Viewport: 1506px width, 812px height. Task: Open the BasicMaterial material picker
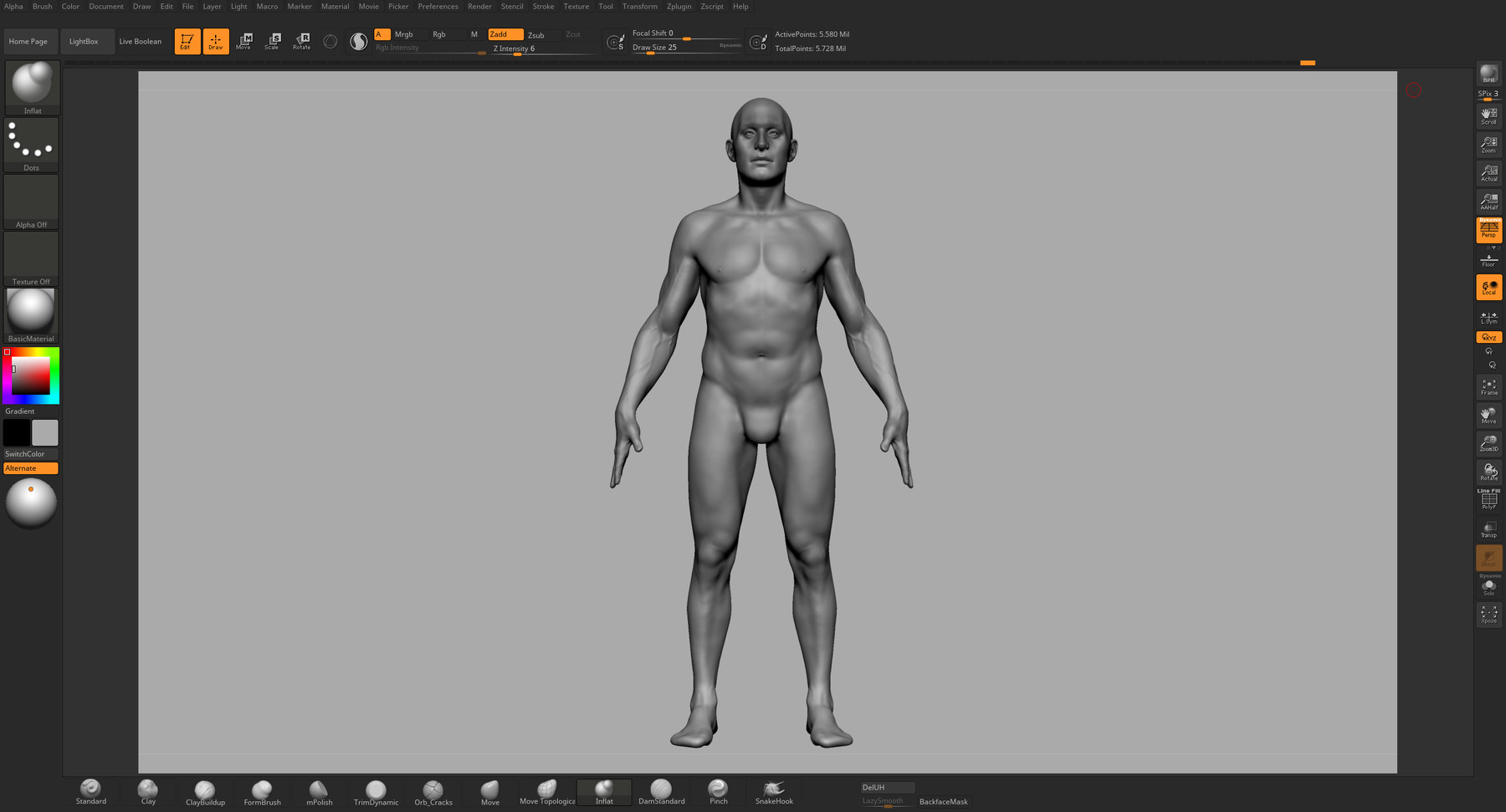click(x=32, y=315)
